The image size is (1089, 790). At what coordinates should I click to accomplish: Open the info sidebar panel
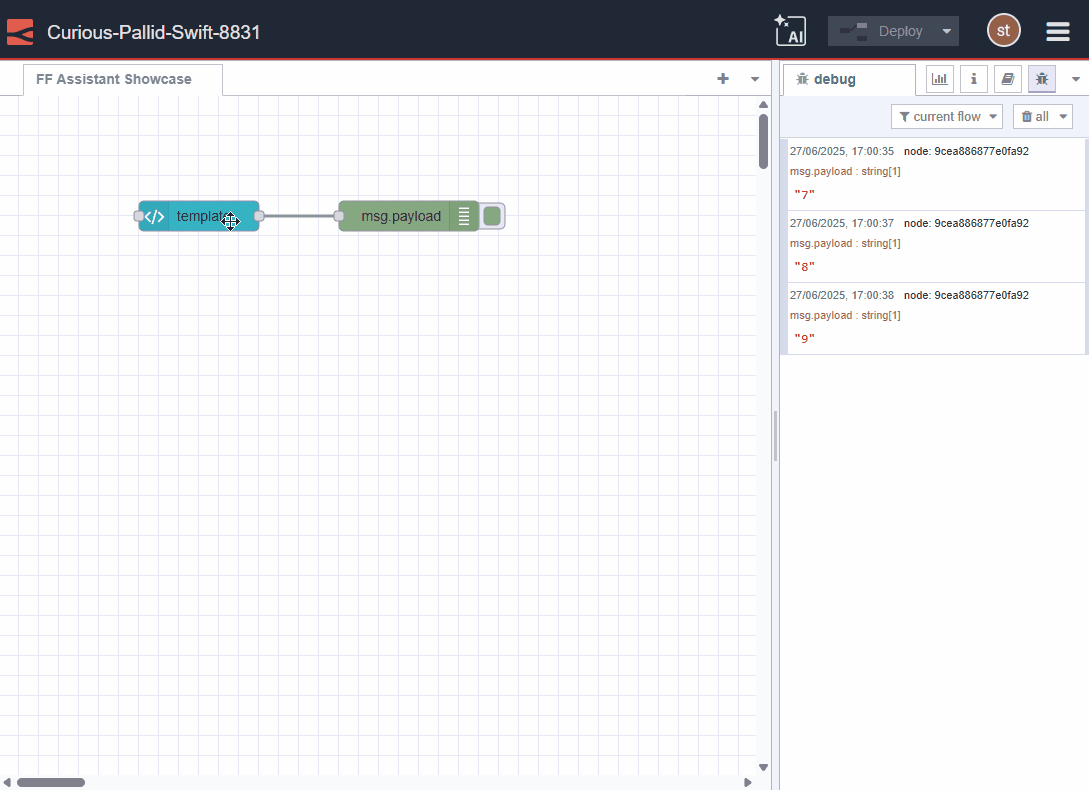pos(973,78)
